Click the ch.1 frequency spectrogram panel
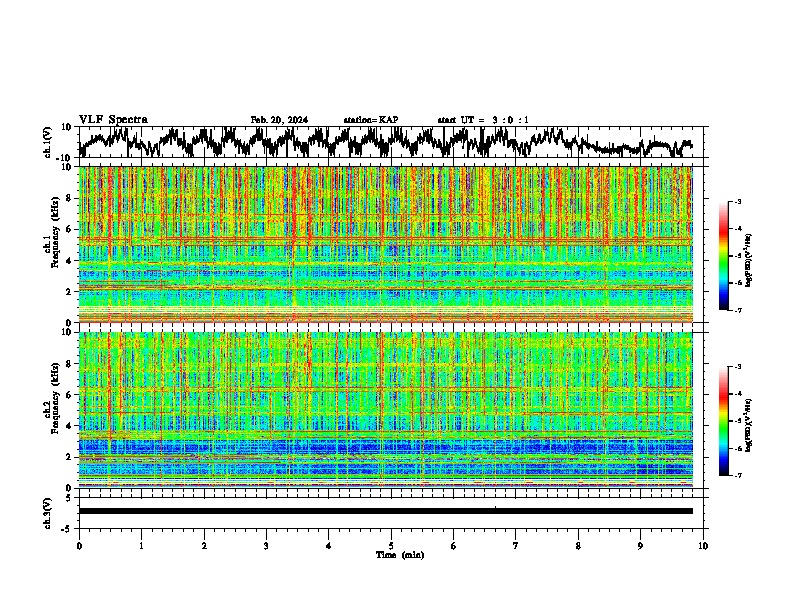792x612 pixels. (x=385, y=244)
